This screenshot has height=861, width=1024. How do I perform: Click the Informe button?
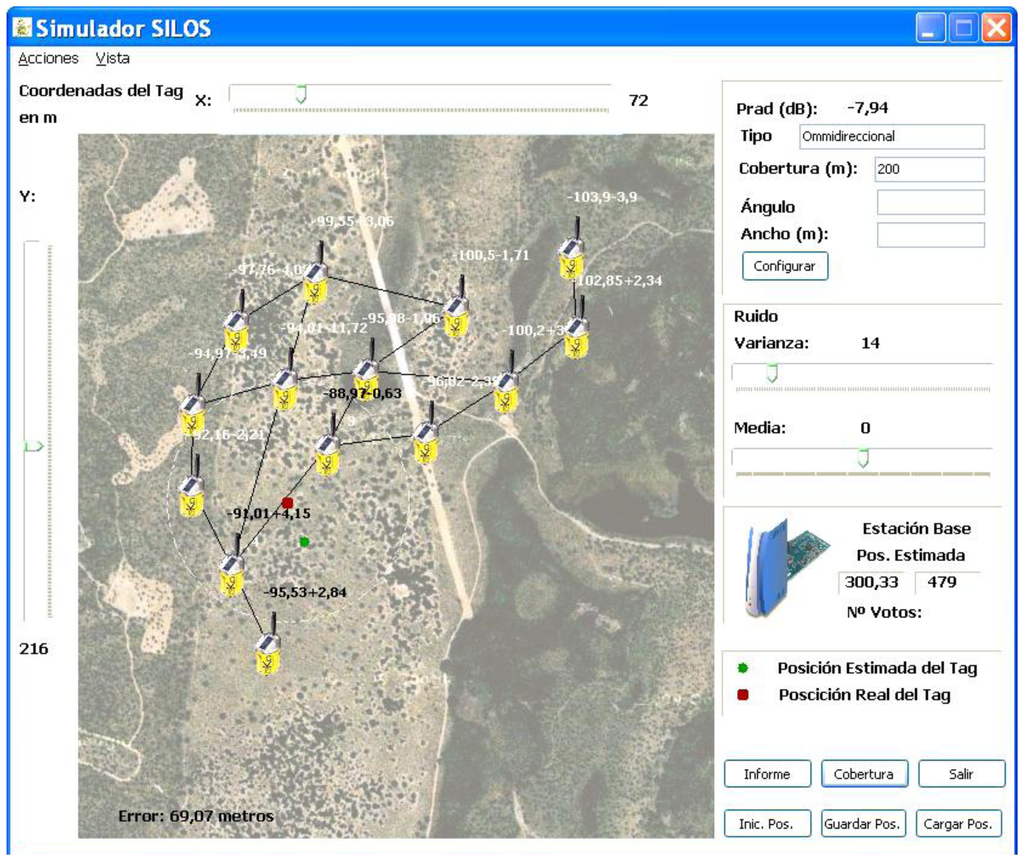(x=766, y=774)
